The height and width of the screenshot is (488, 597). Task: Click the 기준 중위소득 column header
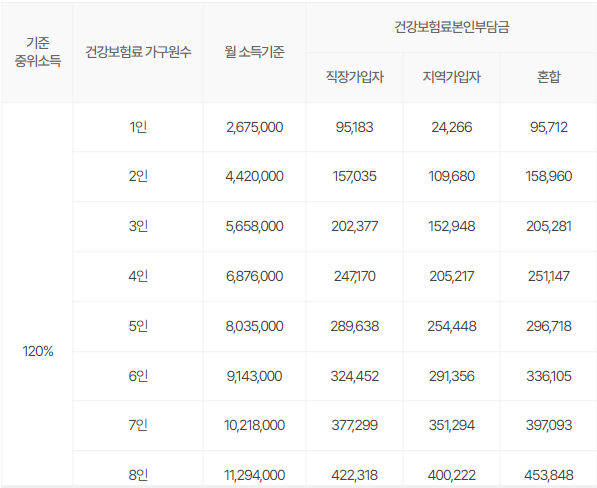[x=38, y=52]
